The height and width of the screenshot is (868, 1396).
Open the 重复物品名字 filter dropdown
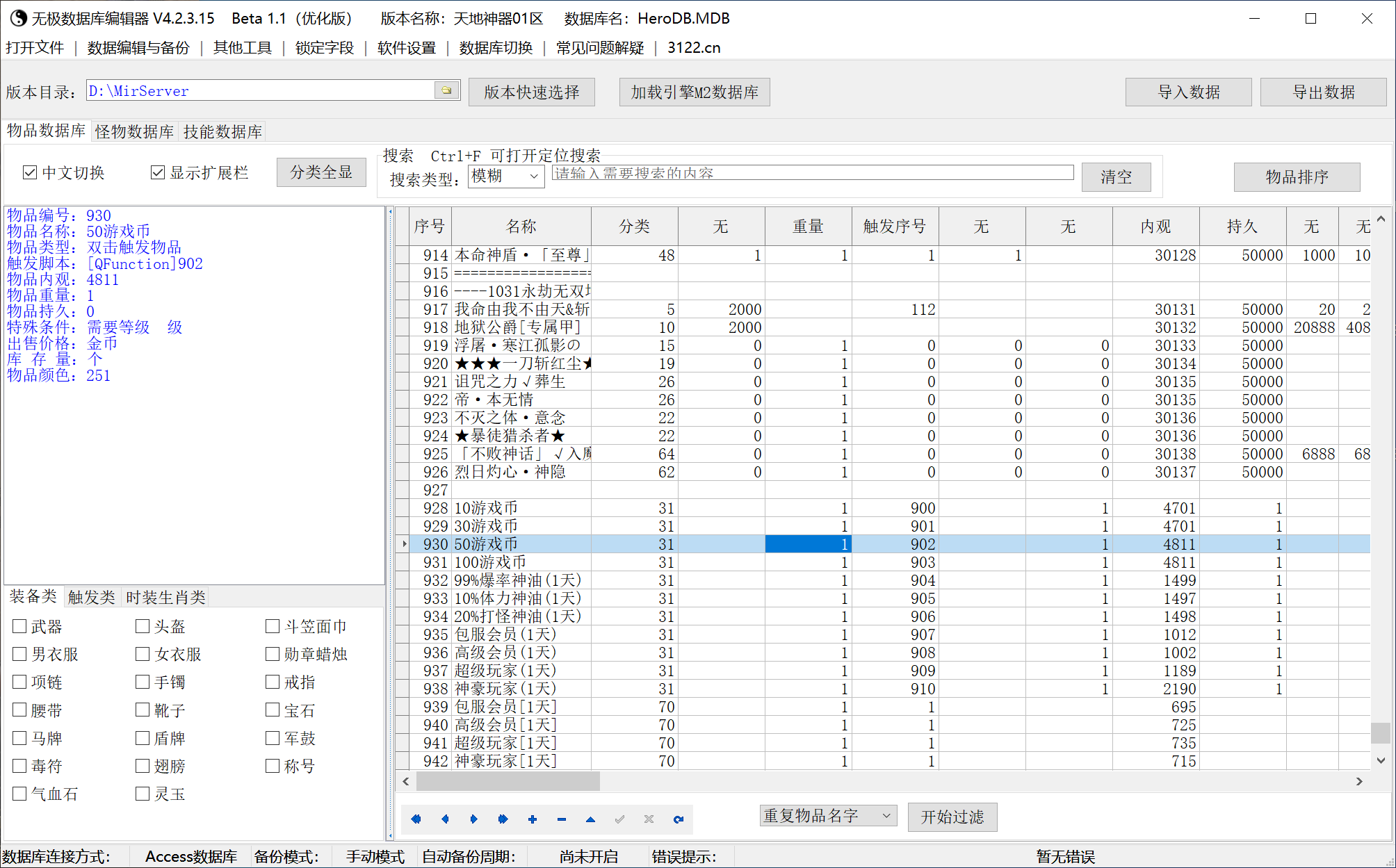tap(828, 815)
